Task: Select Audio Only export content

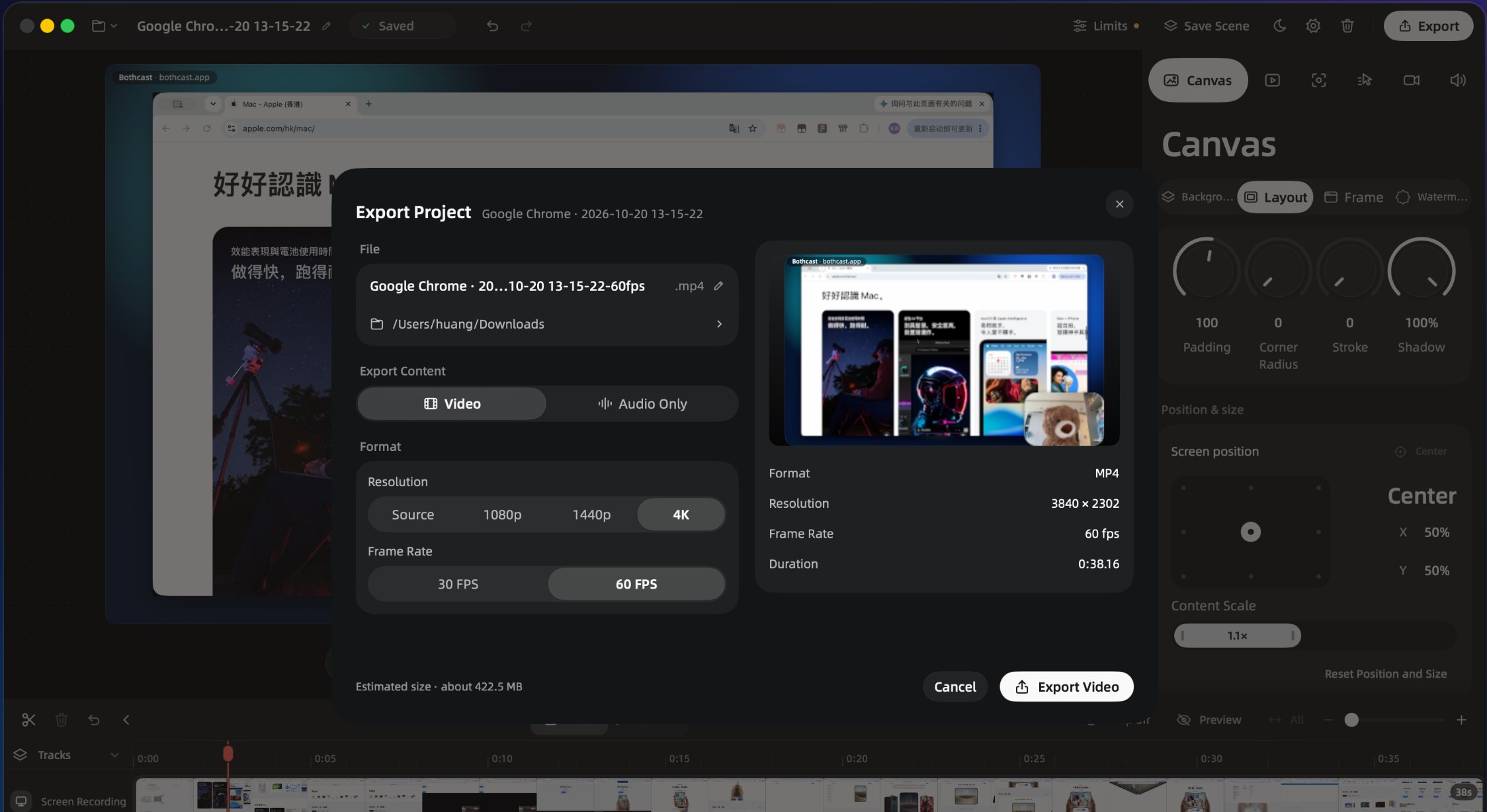Action: [x=642, y=403]
